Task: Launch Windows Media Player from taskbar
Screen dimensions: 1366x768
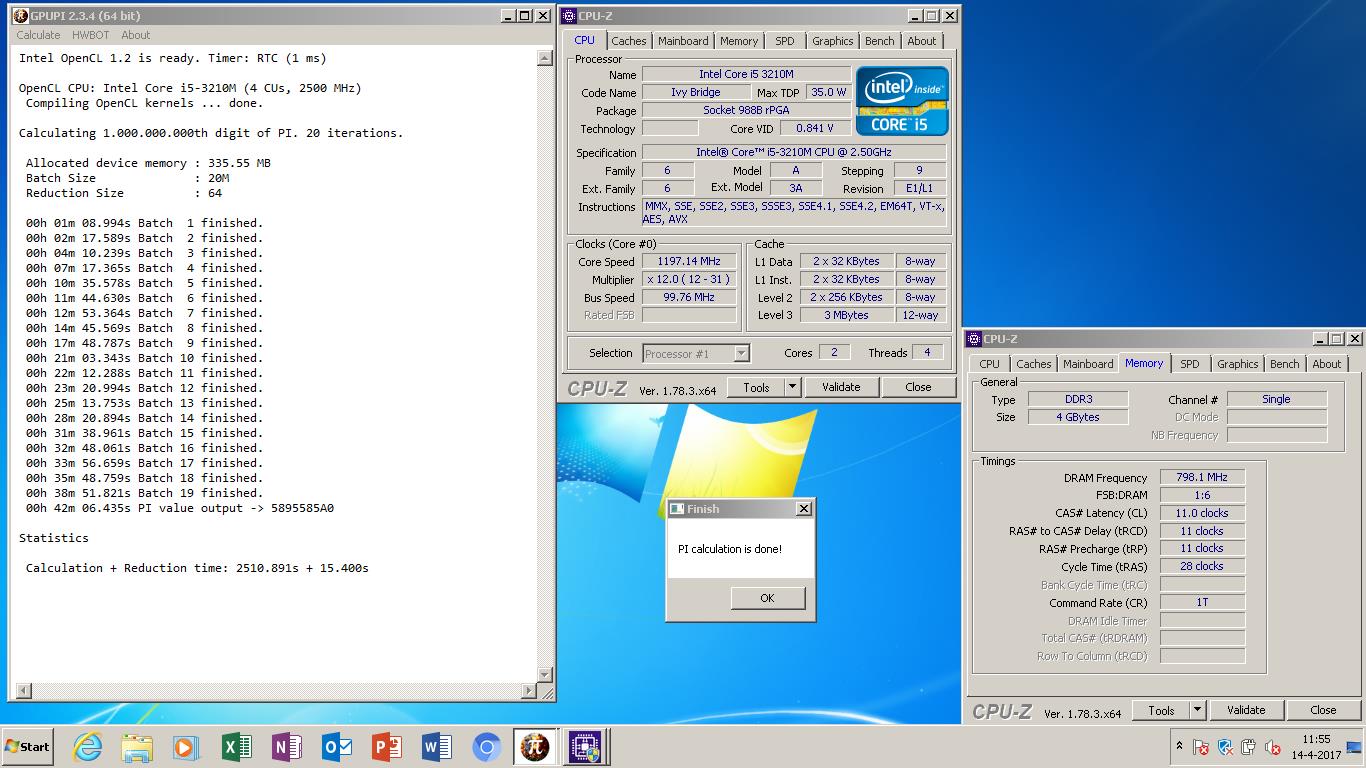Action: [186, 747]
